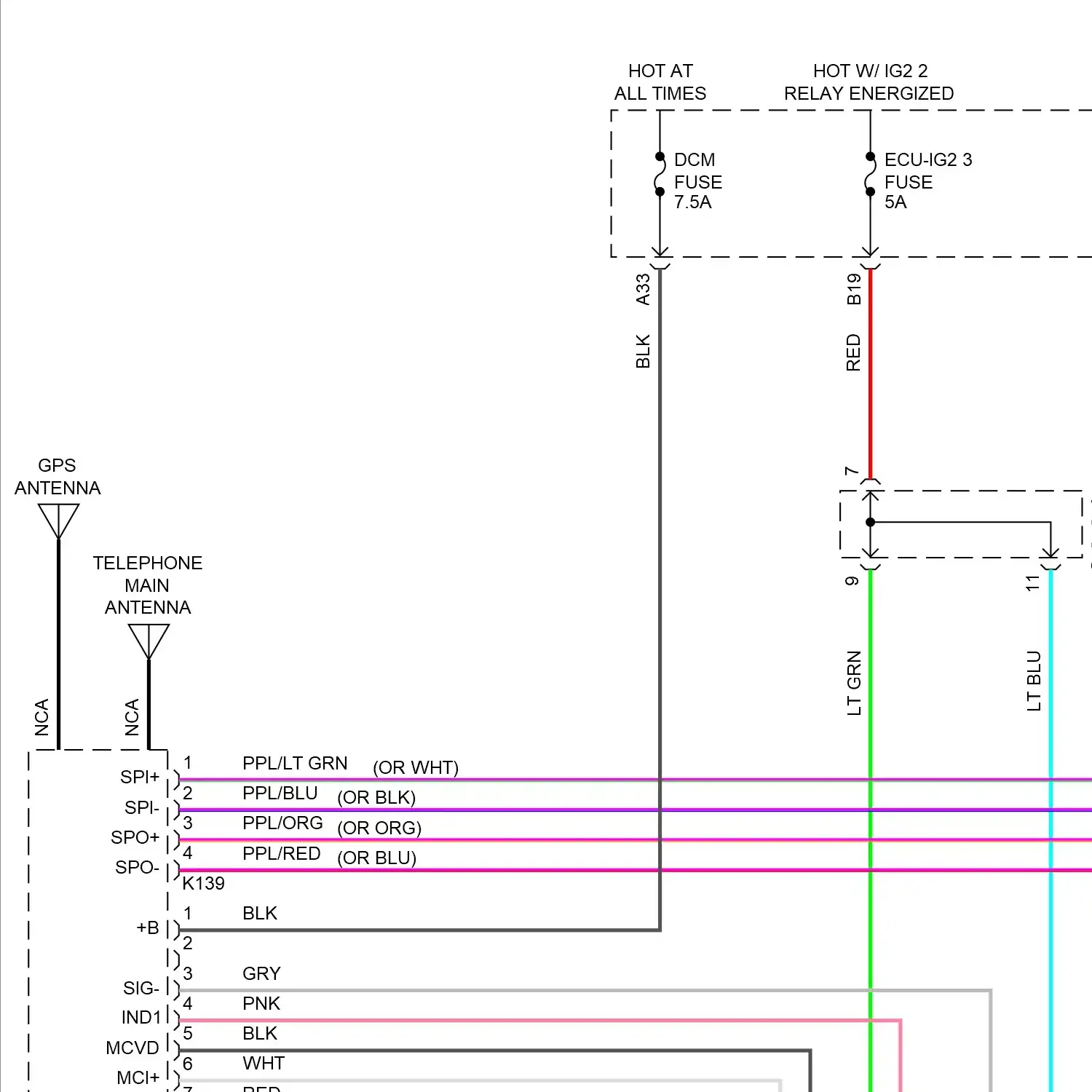Click the PPL/LT GRN wire color label
The image size is (1092, 1092).
[295, 763]
